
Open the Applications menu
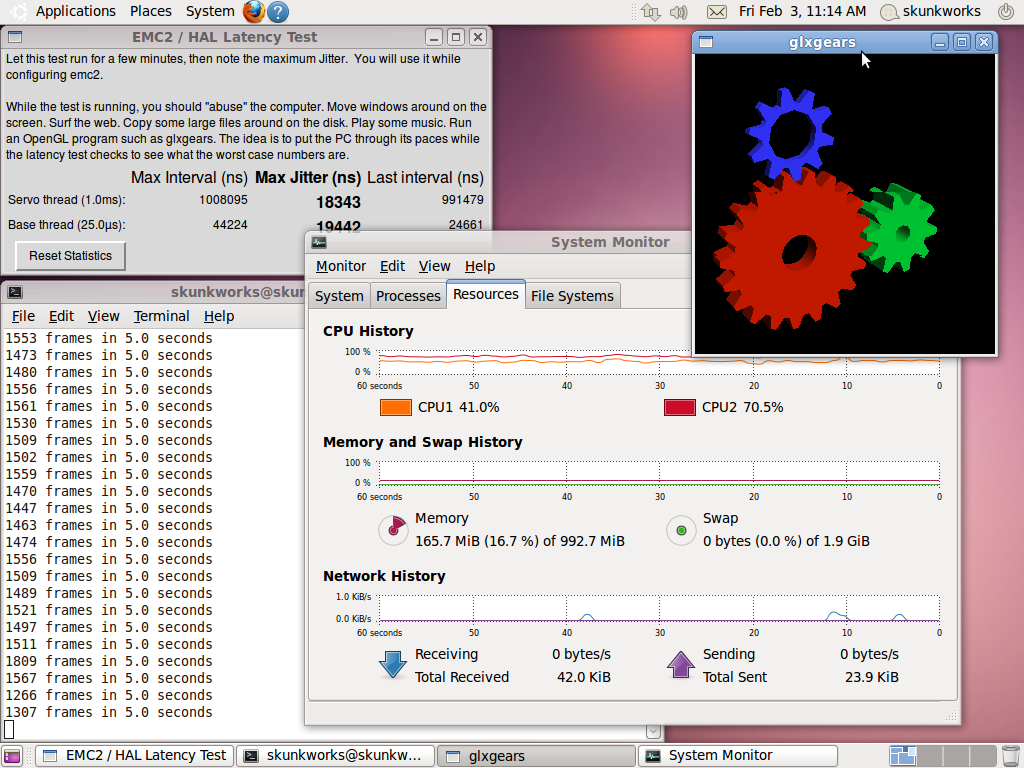click(75, 12)
